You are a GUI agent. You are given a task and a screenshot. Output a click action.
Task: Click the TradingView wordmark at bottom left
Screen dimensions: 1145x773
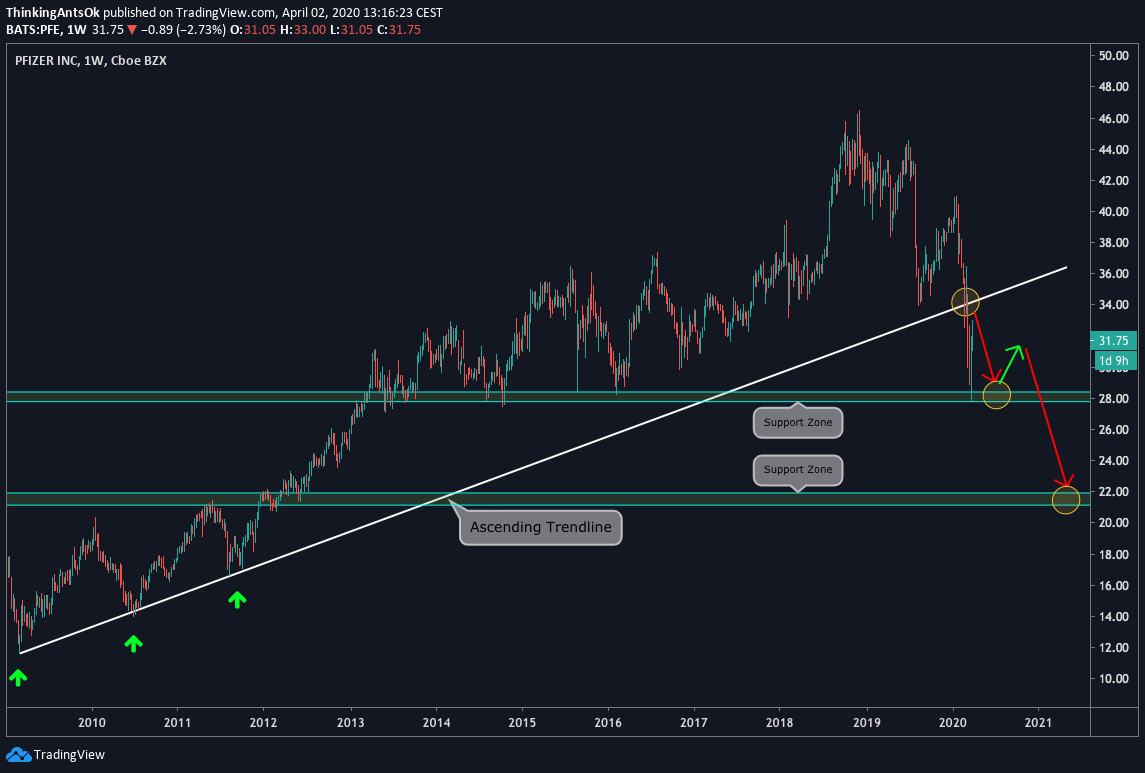pos(69,755)
